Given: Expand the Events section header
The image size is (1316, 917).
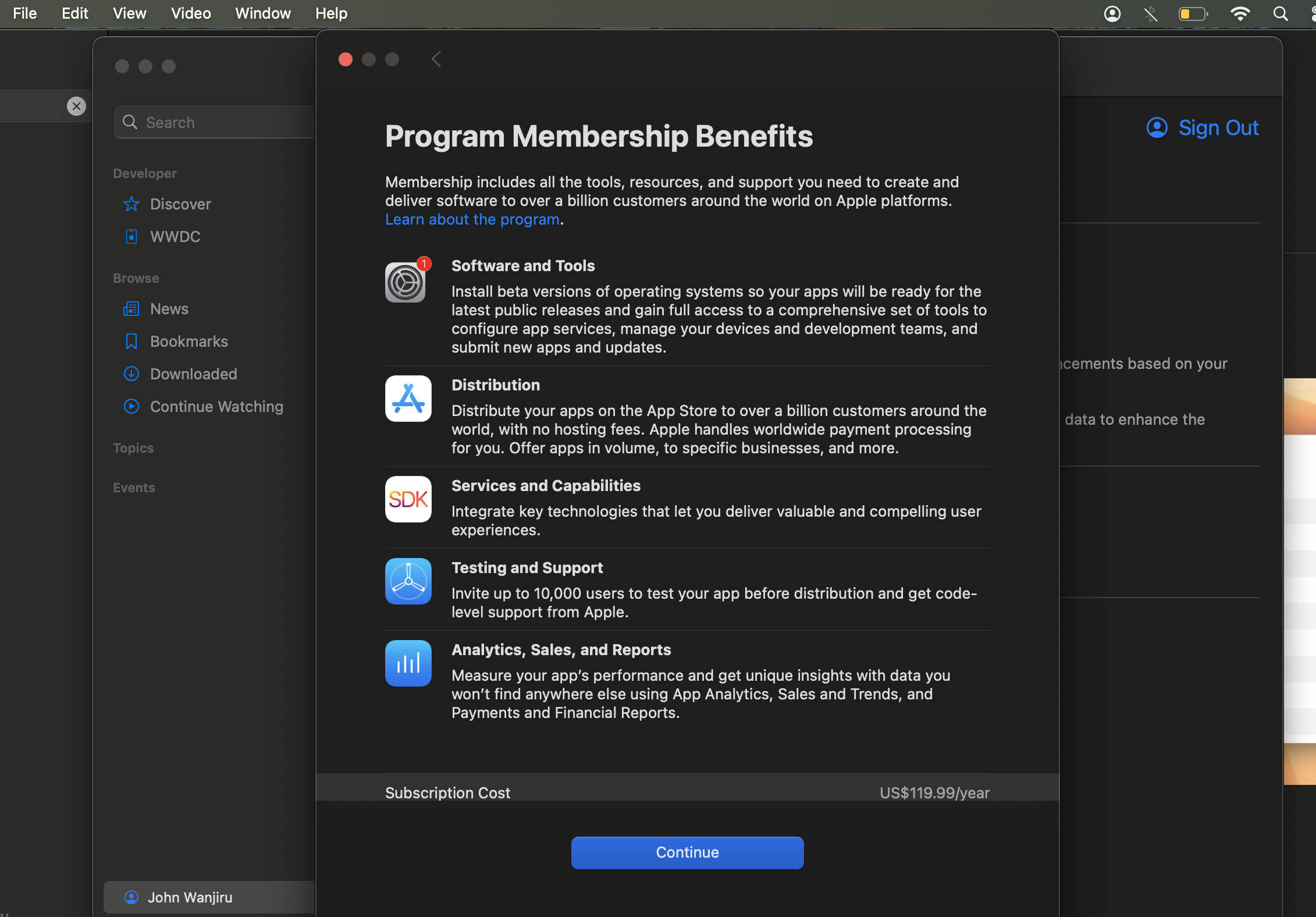Looking at the screenshot, I should (x=134, y=488).
